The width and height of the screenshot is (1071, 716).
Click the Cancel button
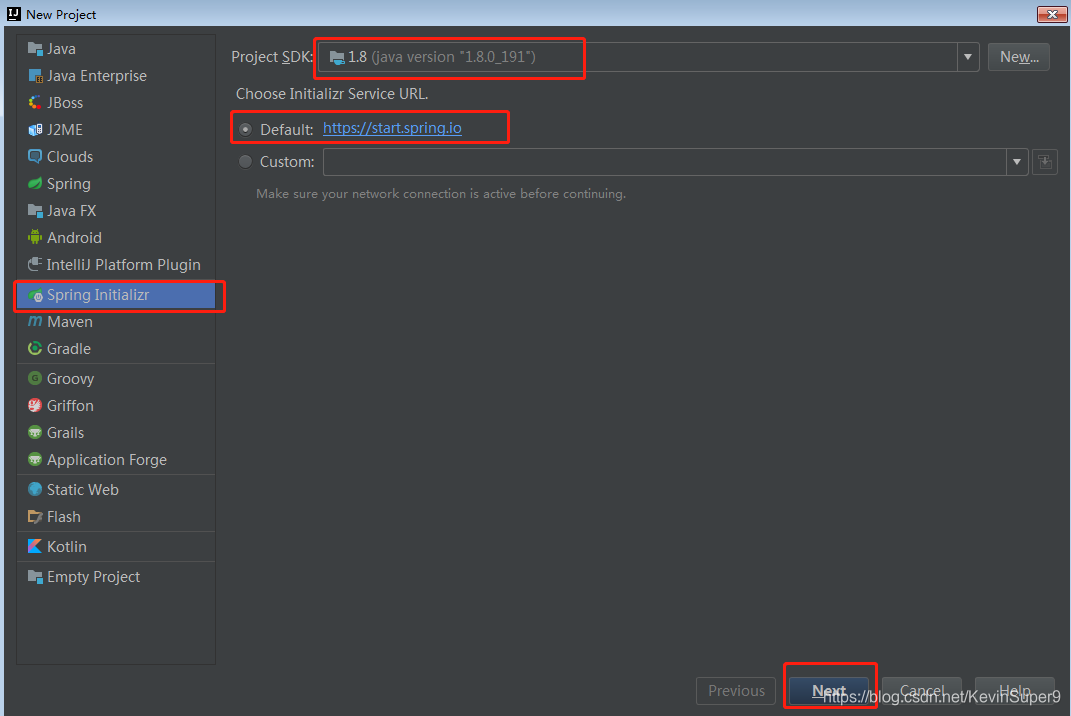click(x=921, y=691)
